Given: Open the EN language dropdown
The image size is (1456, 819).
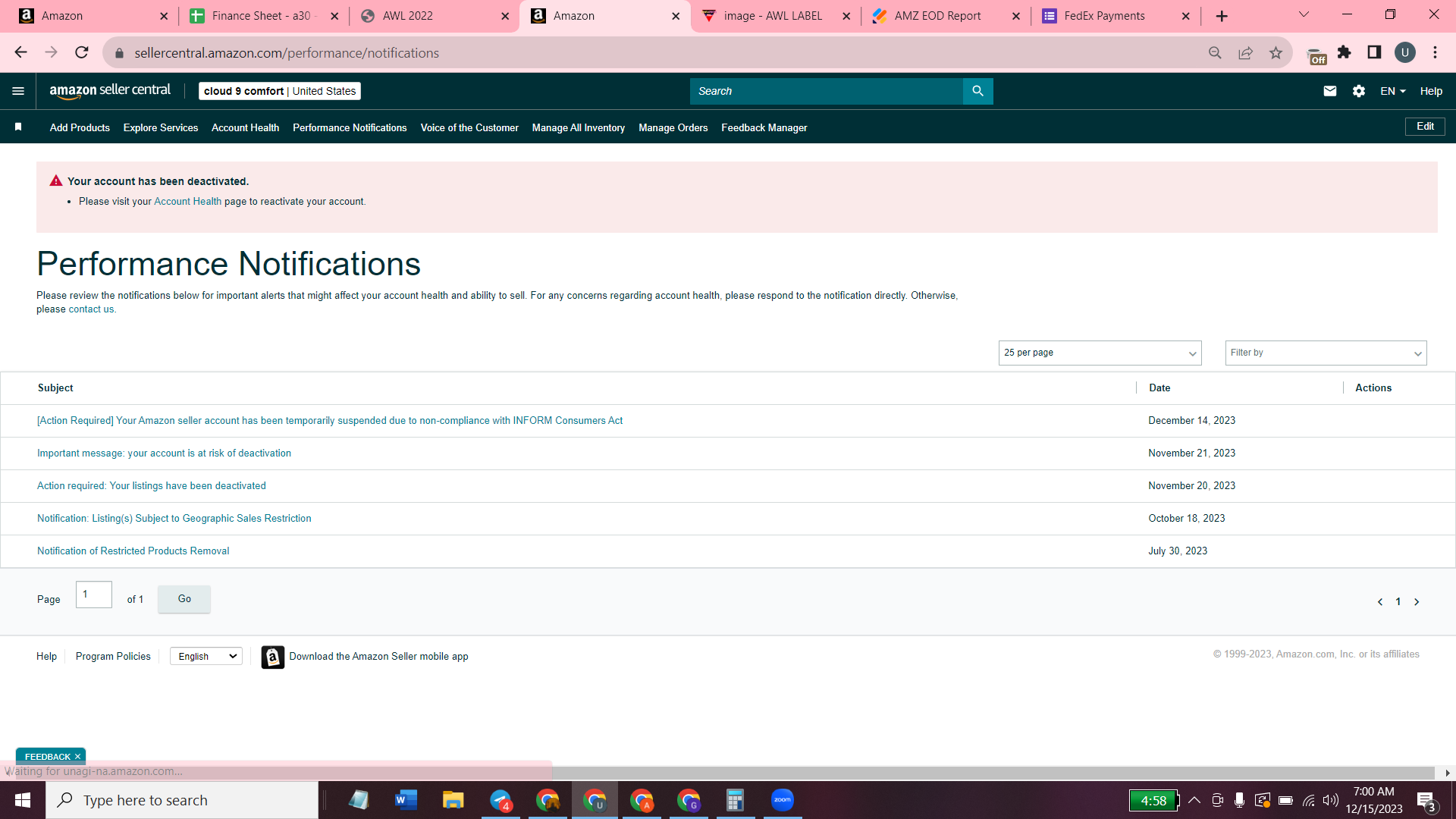Looking at the screenshot, I should click(1393, 91).
